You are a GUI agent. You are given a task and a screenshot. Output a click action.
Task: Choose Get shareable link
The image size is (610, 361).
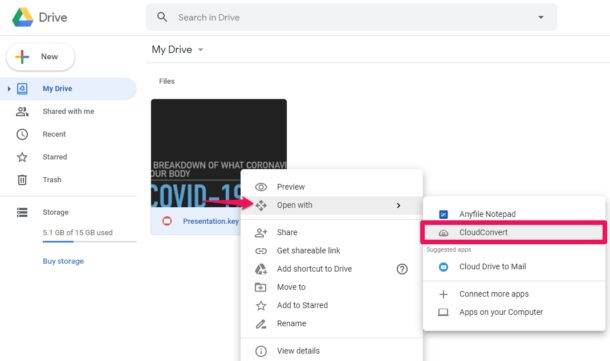pyautogui.click(x=331, y=251)
